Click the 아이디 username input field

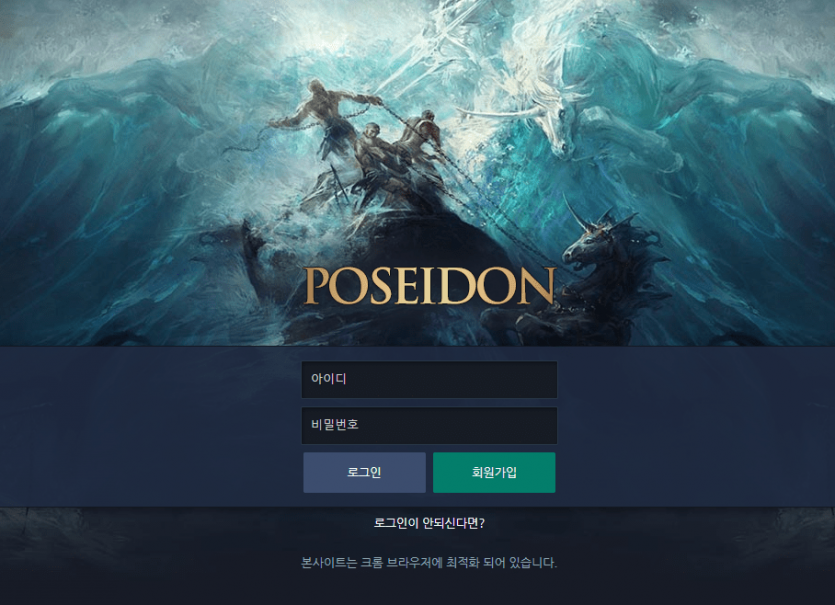[429, 380]
